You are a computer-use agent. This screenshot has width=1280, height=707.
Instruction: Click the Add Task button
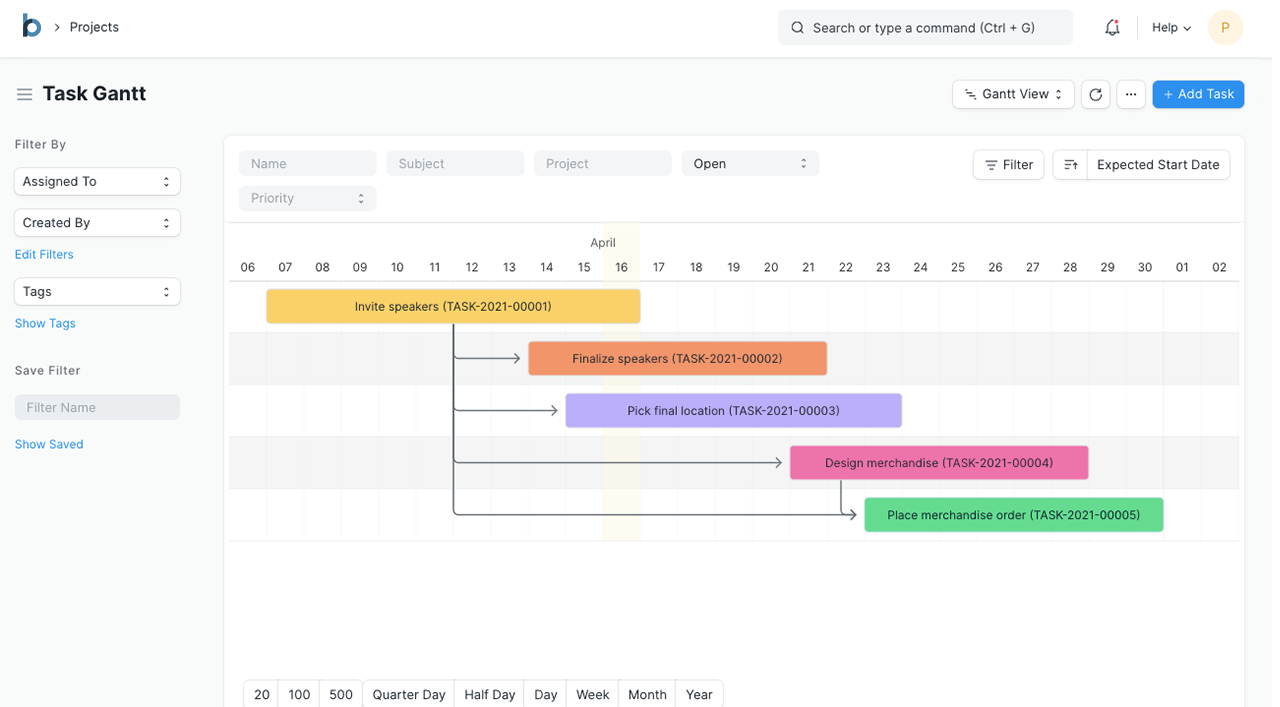pos(1198,94)
